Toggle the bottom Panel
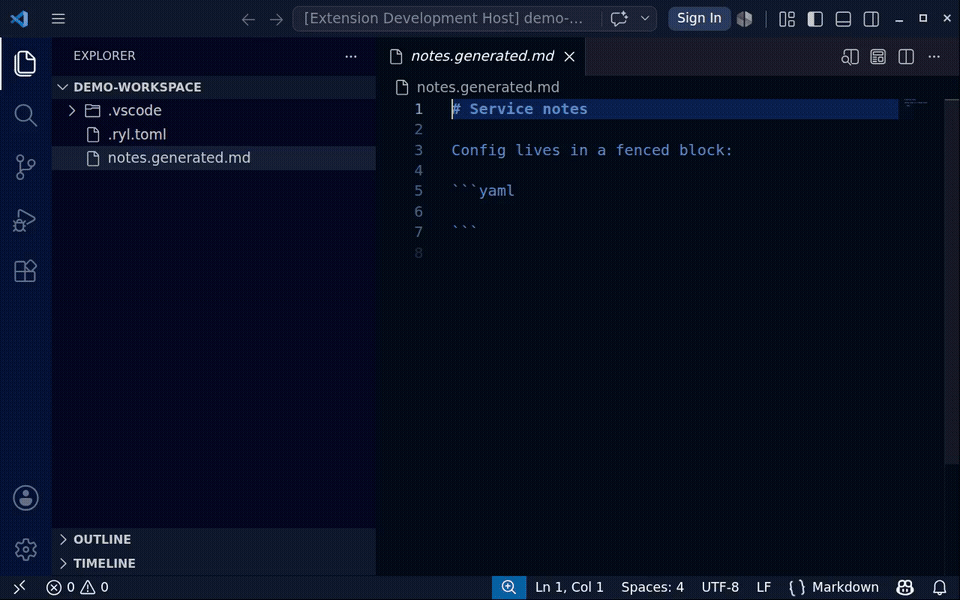Image resolution: width=960 pixels, height=600 pixels. (843, 20)
